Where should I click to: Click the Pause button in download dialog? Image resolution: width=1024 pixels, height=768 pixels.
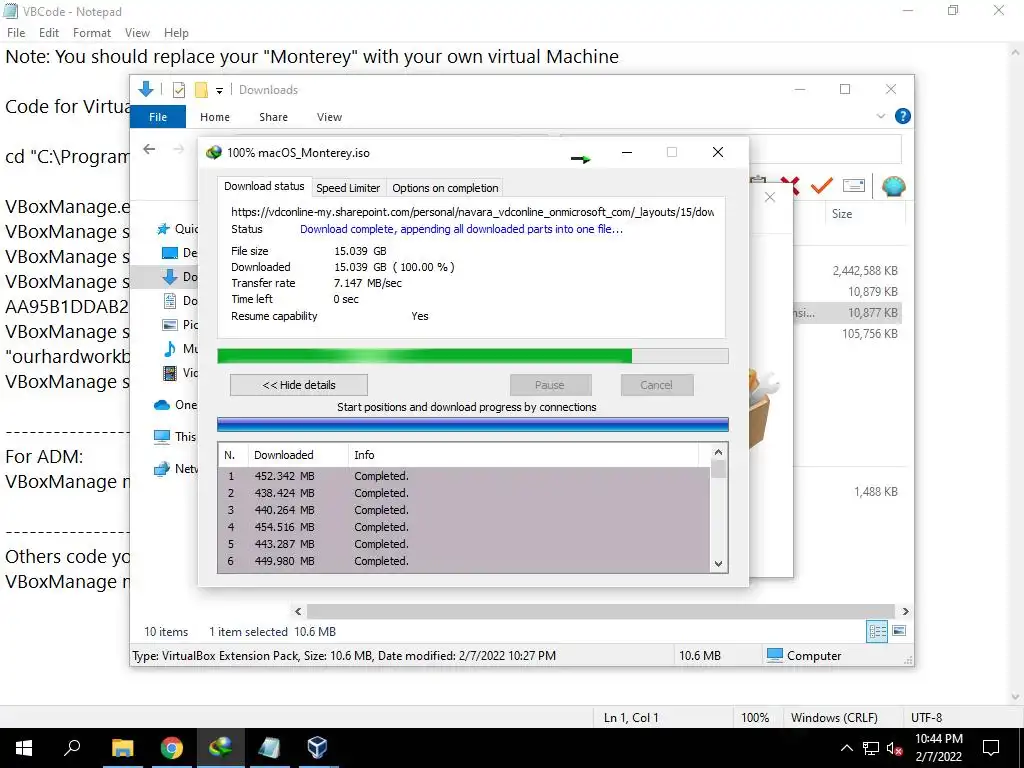pyautogui.click(x=550, y=385)
